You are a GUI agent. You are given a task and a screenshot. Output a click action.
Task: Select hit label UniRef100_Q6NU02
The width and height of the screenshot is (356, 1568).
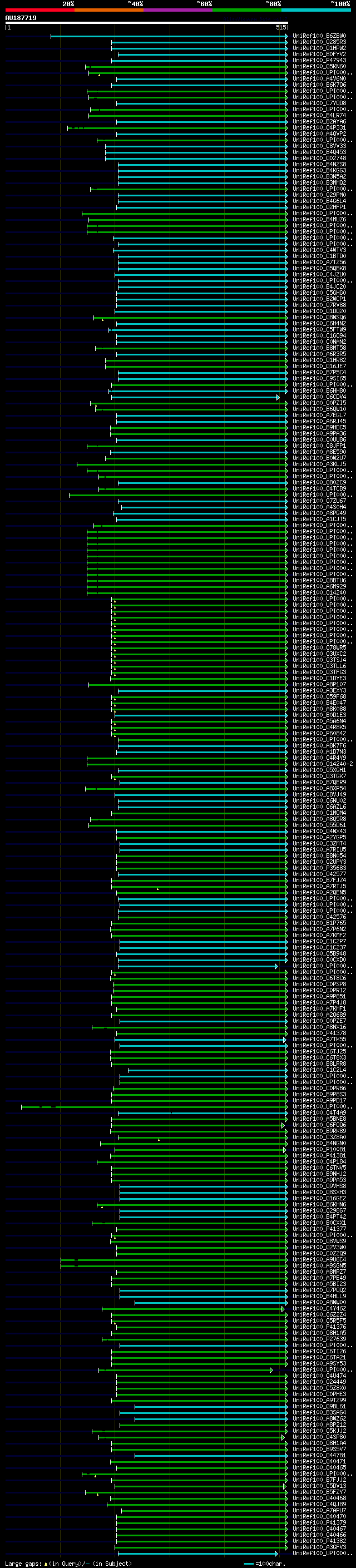click(x=319, y=800)
